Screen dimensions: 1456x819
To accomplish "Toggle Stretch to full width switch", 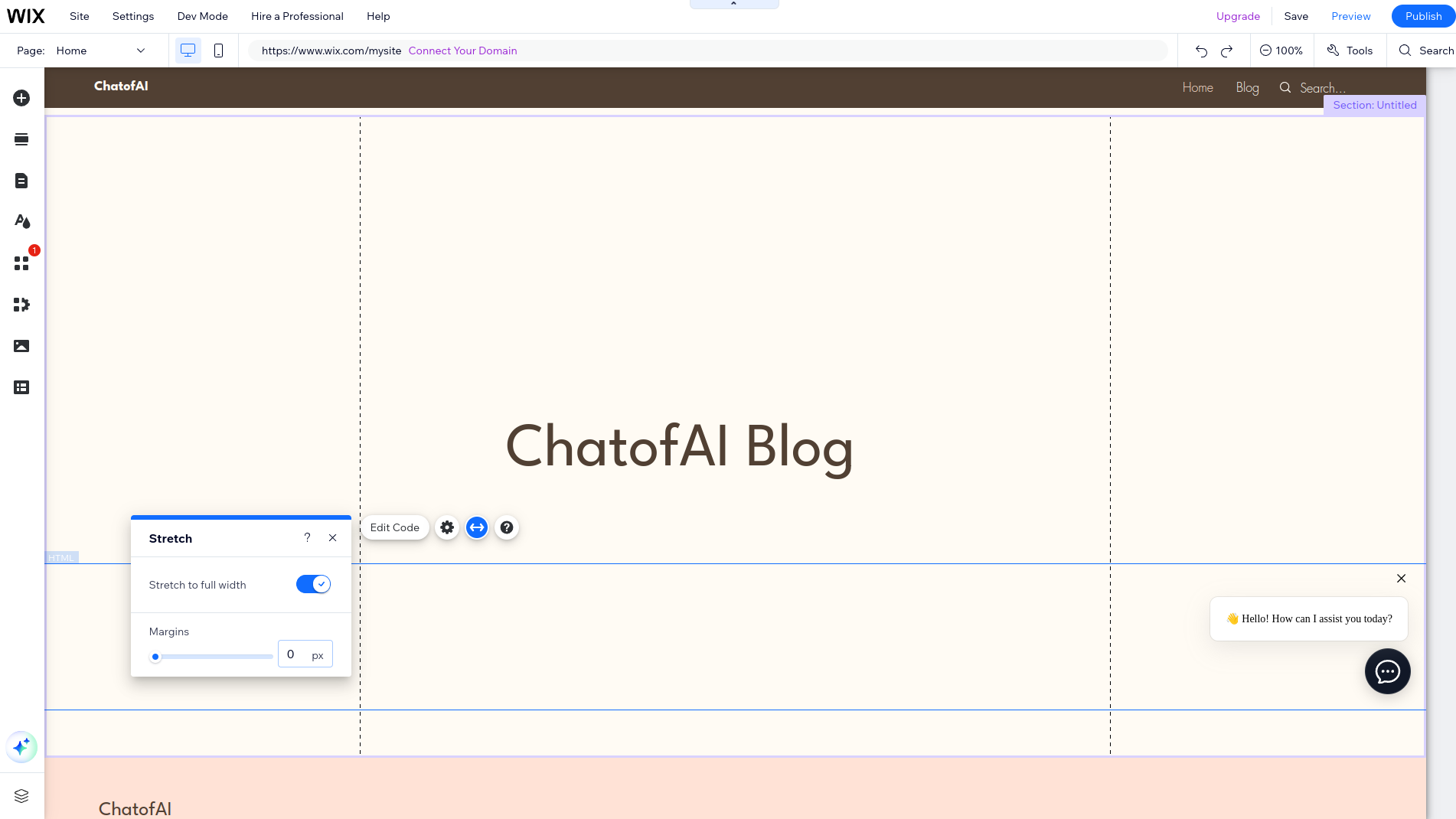I will pos(313,584).
